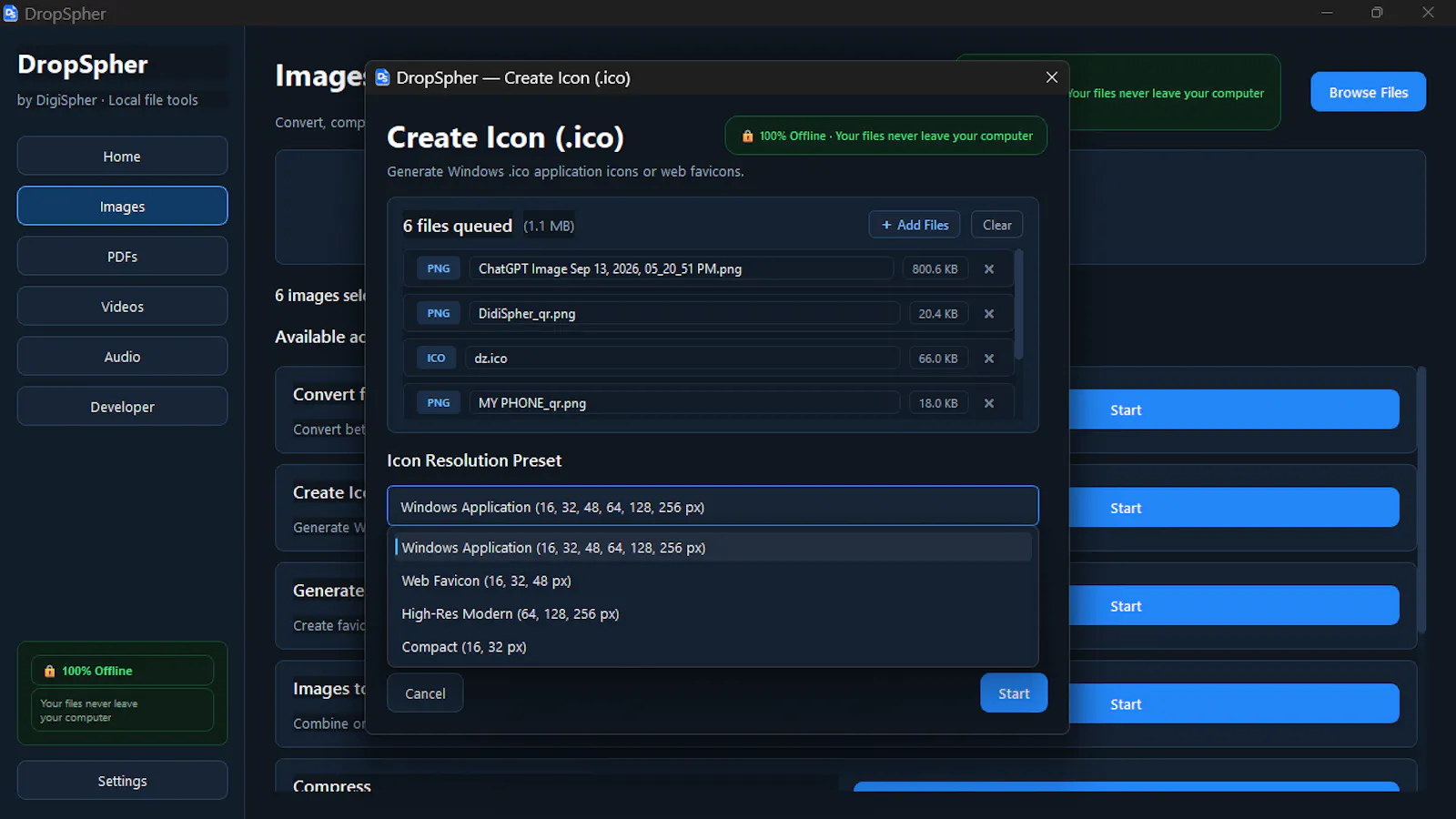Click the 6 files queued heading
The height and width of the screenshot is (819, 1456).
tap(458, 226)
